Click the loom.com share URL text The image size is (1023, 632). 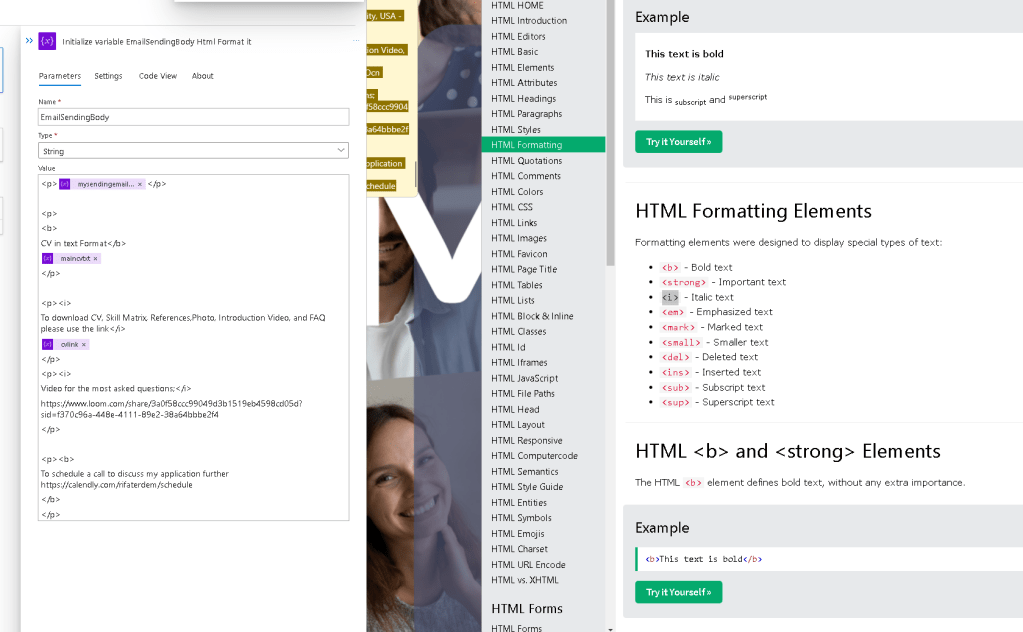[172, 409]
